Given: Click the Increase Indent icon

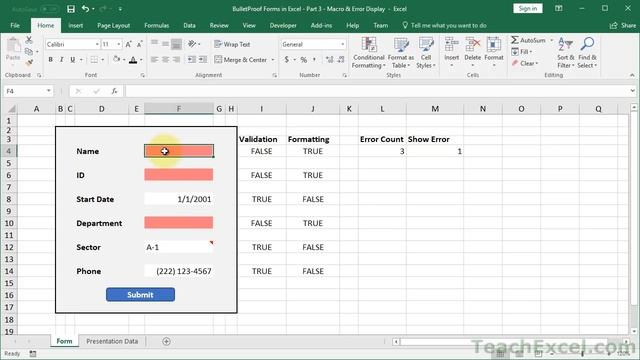Looking at the screenshot, I should pyautogui.click(x=202, y=60).
